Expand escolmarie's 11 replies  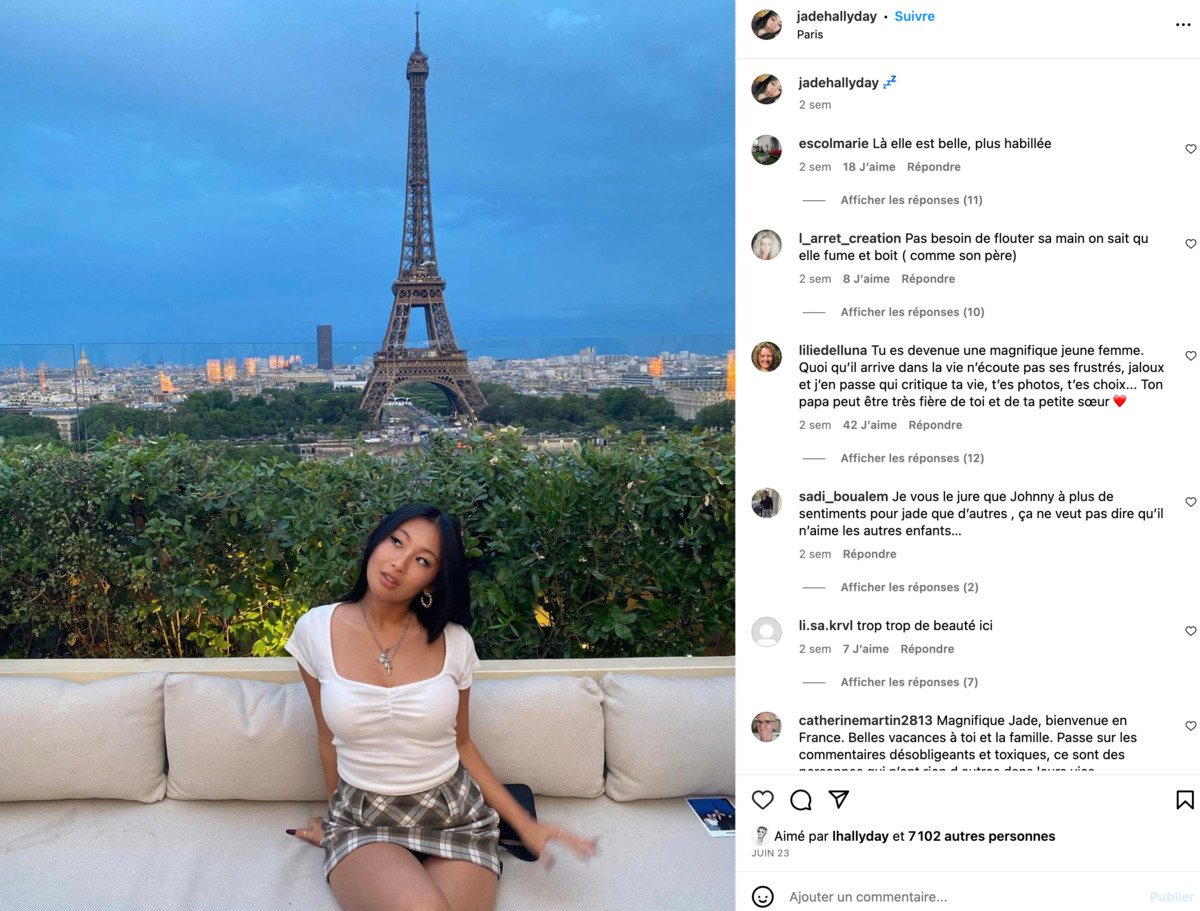pos(911,200)
